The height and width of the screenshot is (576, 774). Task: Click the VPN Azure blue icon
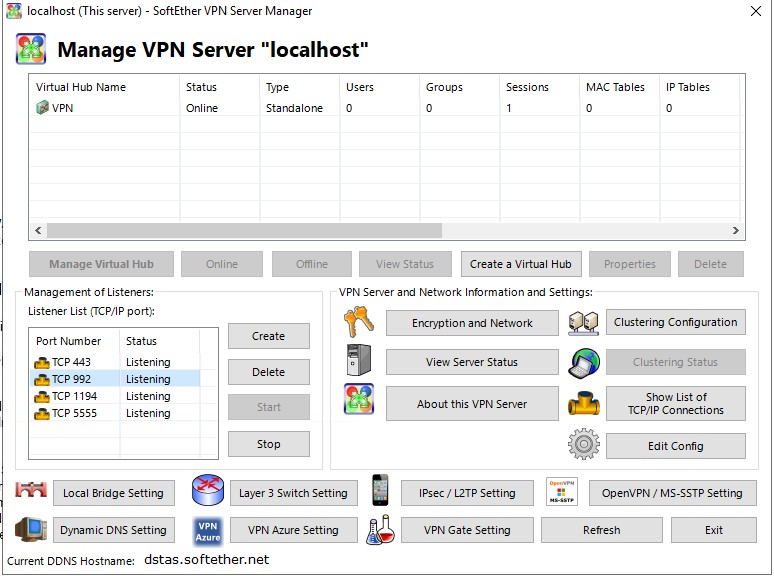tap(207, 530)
